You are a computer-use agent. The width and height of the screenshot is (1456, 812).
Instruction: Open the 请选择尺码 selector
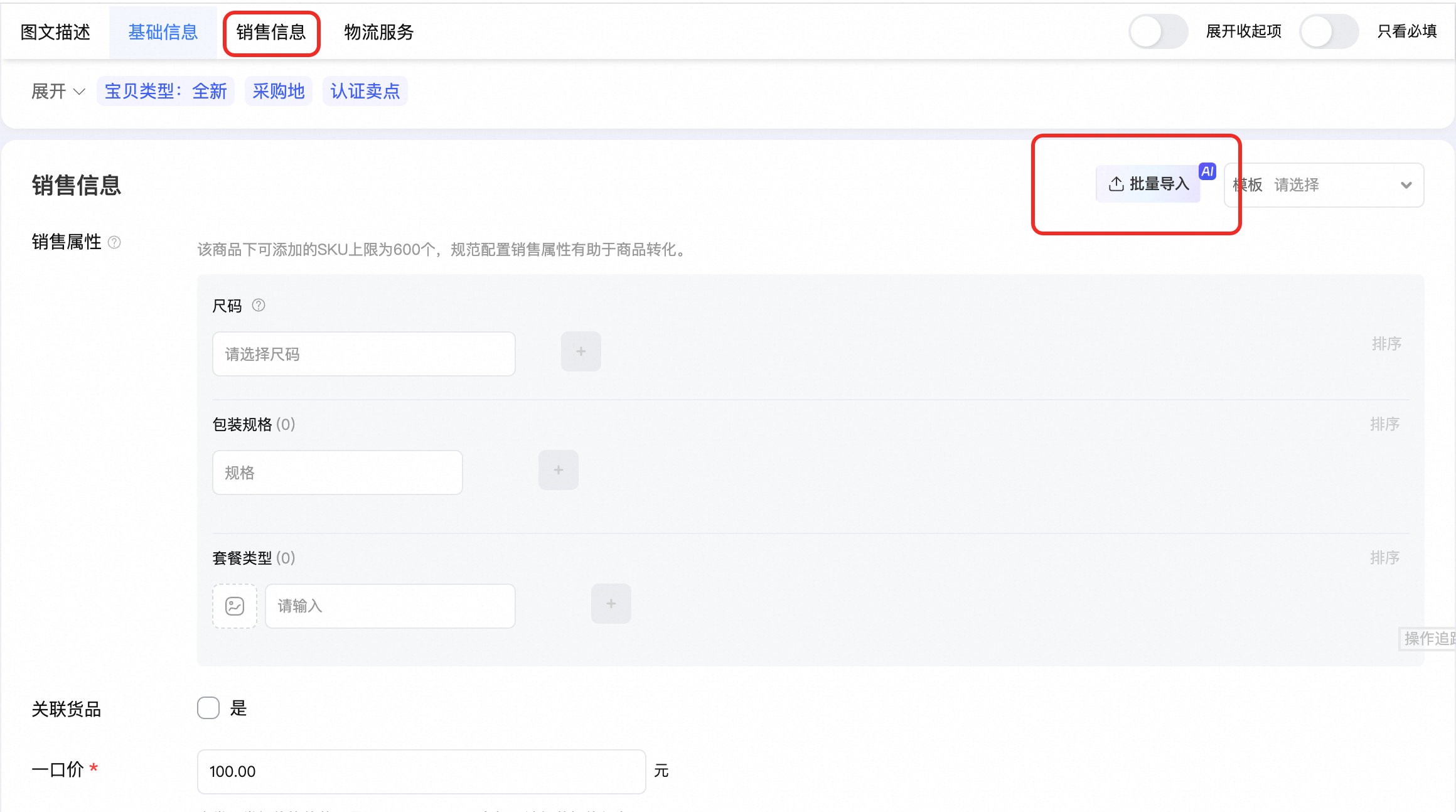click(364, 354)
